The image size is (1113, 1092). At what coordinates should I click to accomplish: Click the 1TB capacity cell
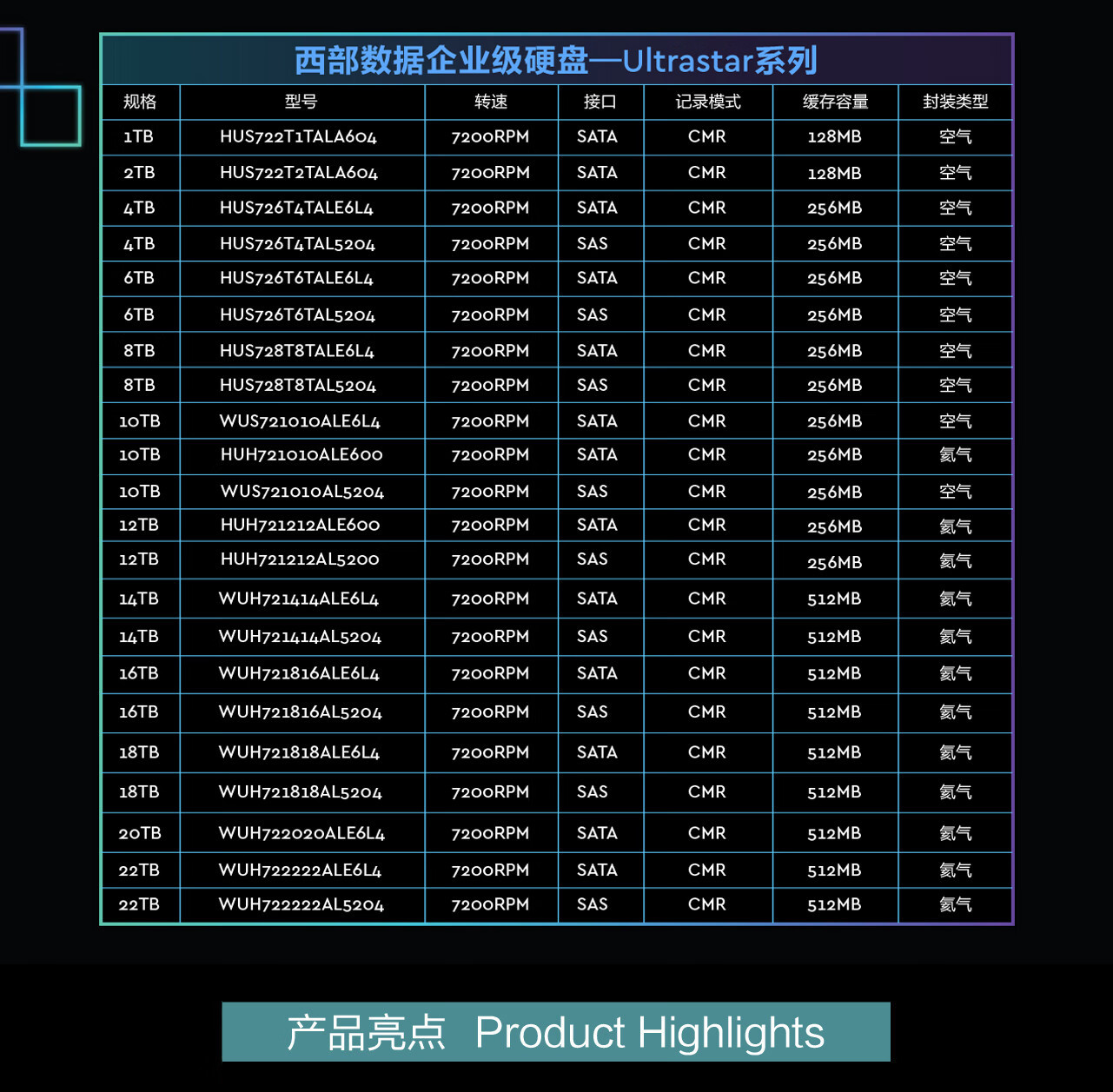point(138,136)
